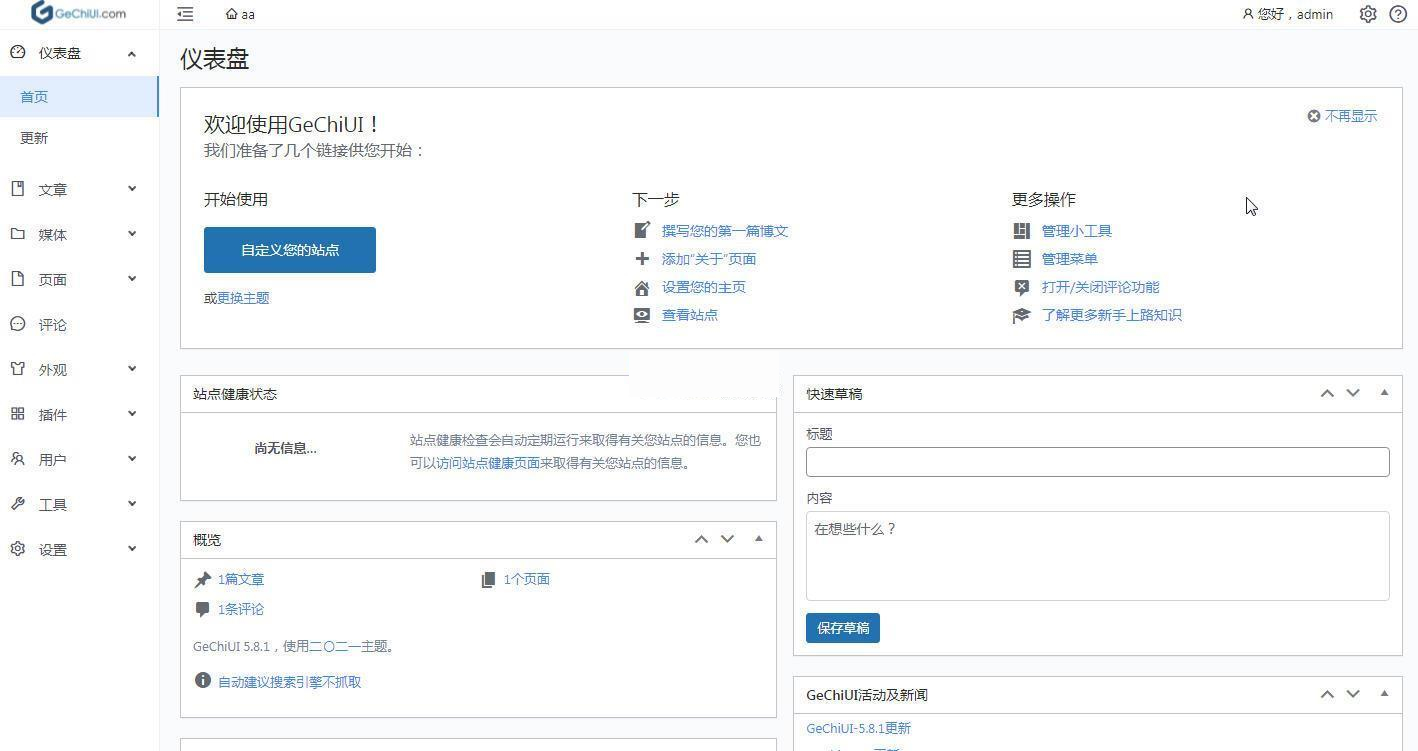Open the 1条评论 link
Image resolution: width=1418 pixels, height=751 pixels.
pyautogui.click(x=241, y=609)
